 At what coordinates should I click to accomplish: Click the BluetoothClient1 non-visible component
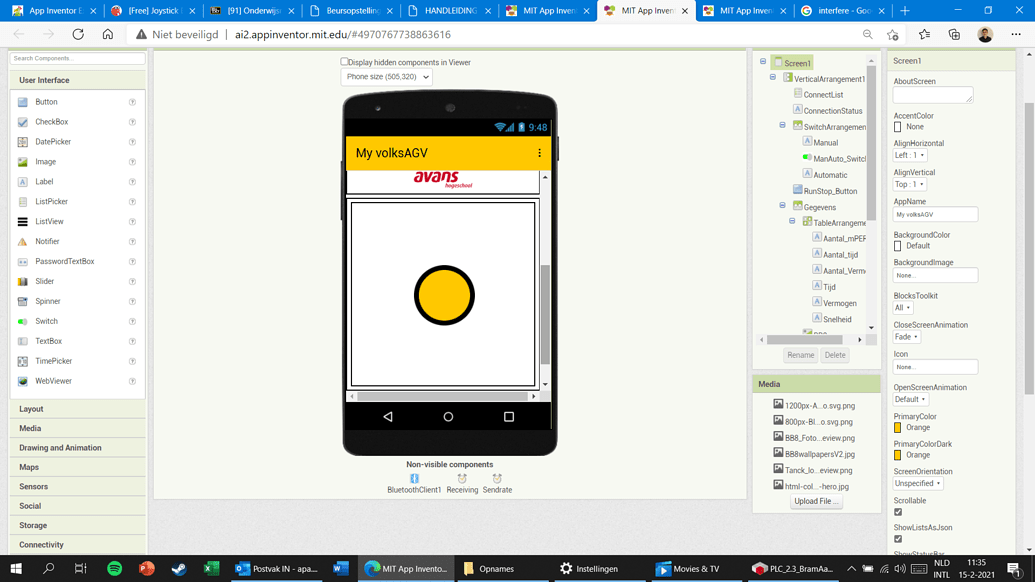(x=414, y=482)
